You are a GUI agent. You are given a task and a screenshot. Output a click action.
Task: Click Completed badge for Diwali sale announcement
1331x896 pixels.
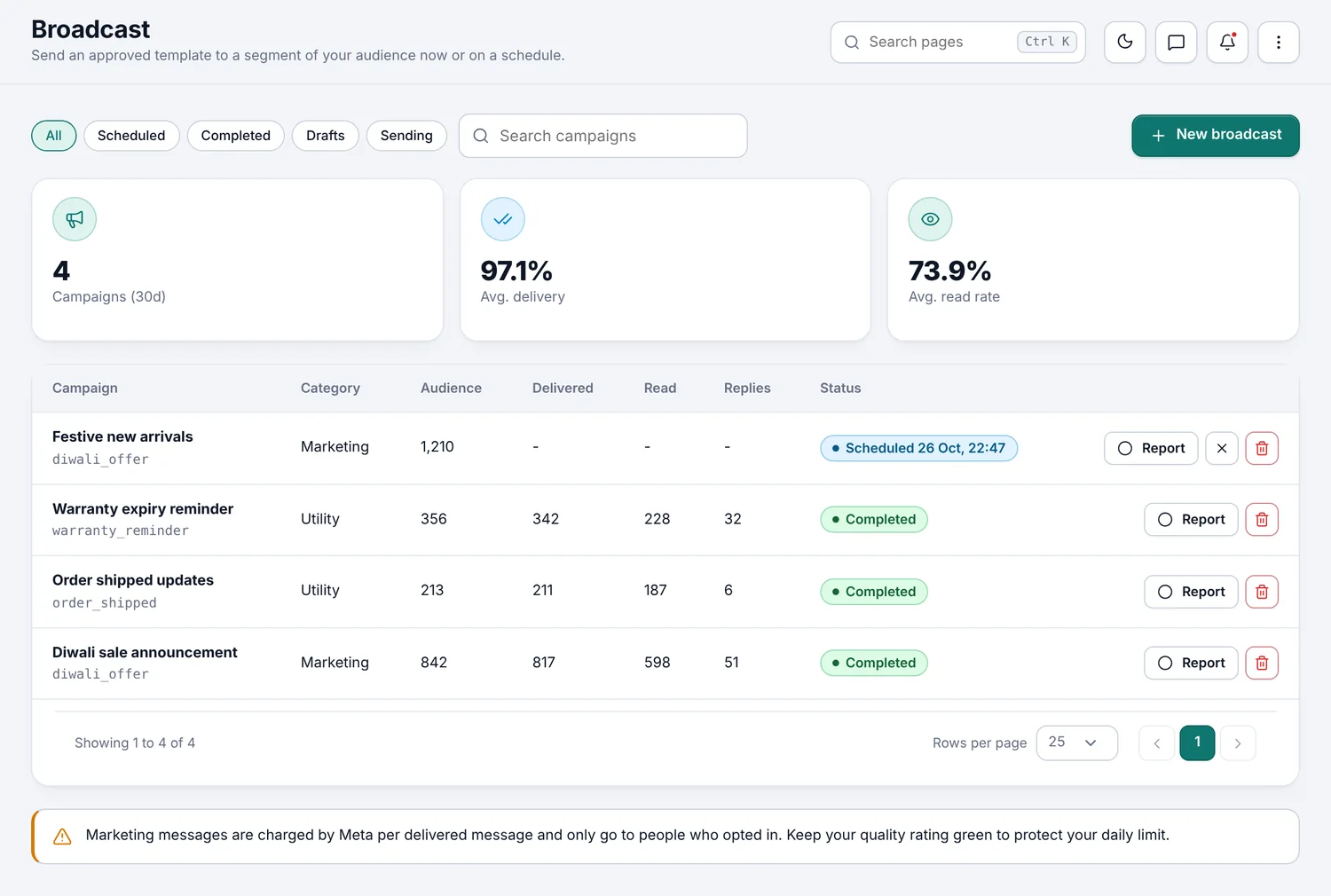pos(874,663)
